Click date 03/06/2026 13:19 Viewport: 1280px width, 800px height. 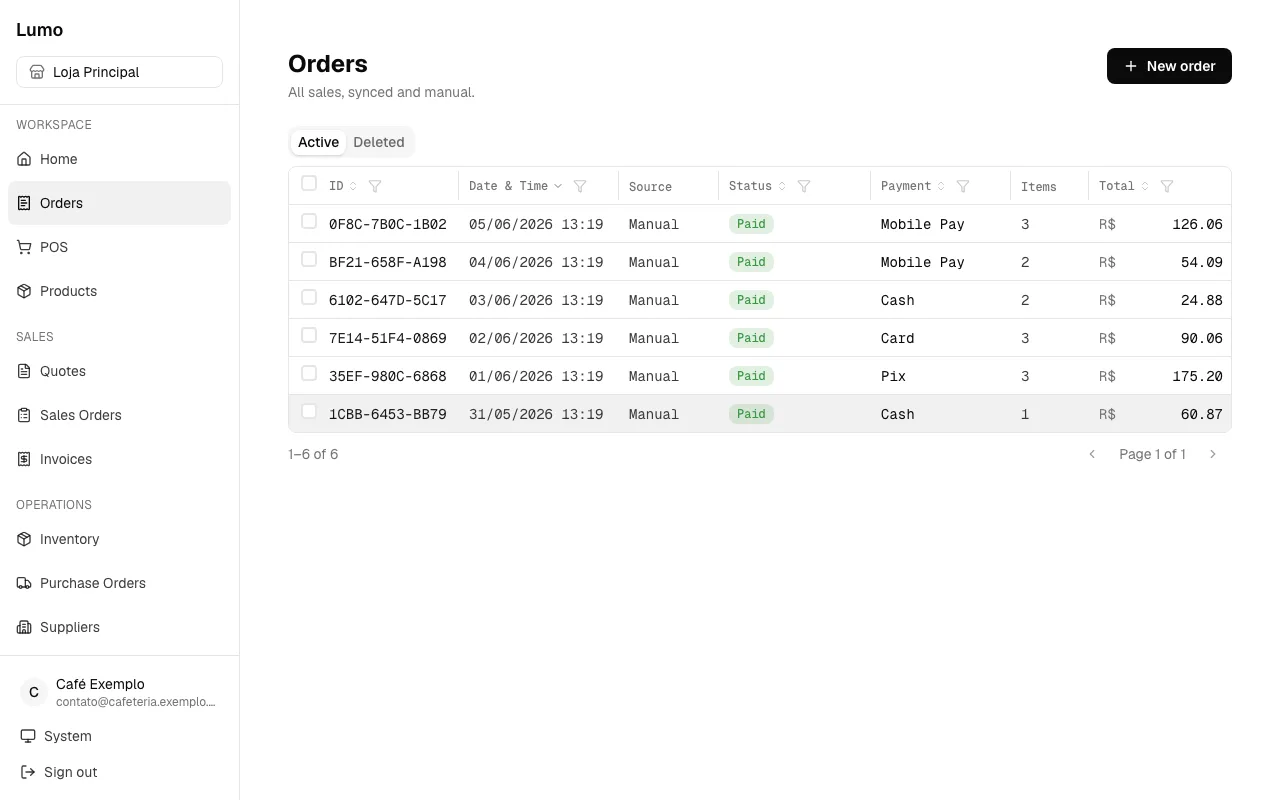tap(536, 300)
